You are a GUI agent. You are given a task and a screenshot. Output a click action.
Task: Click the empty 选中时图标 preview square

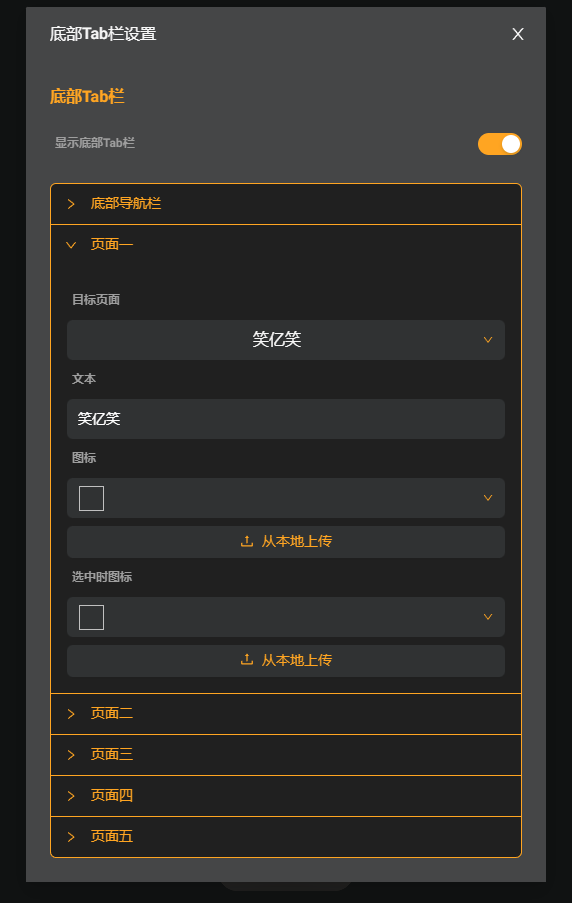(92, 617)
